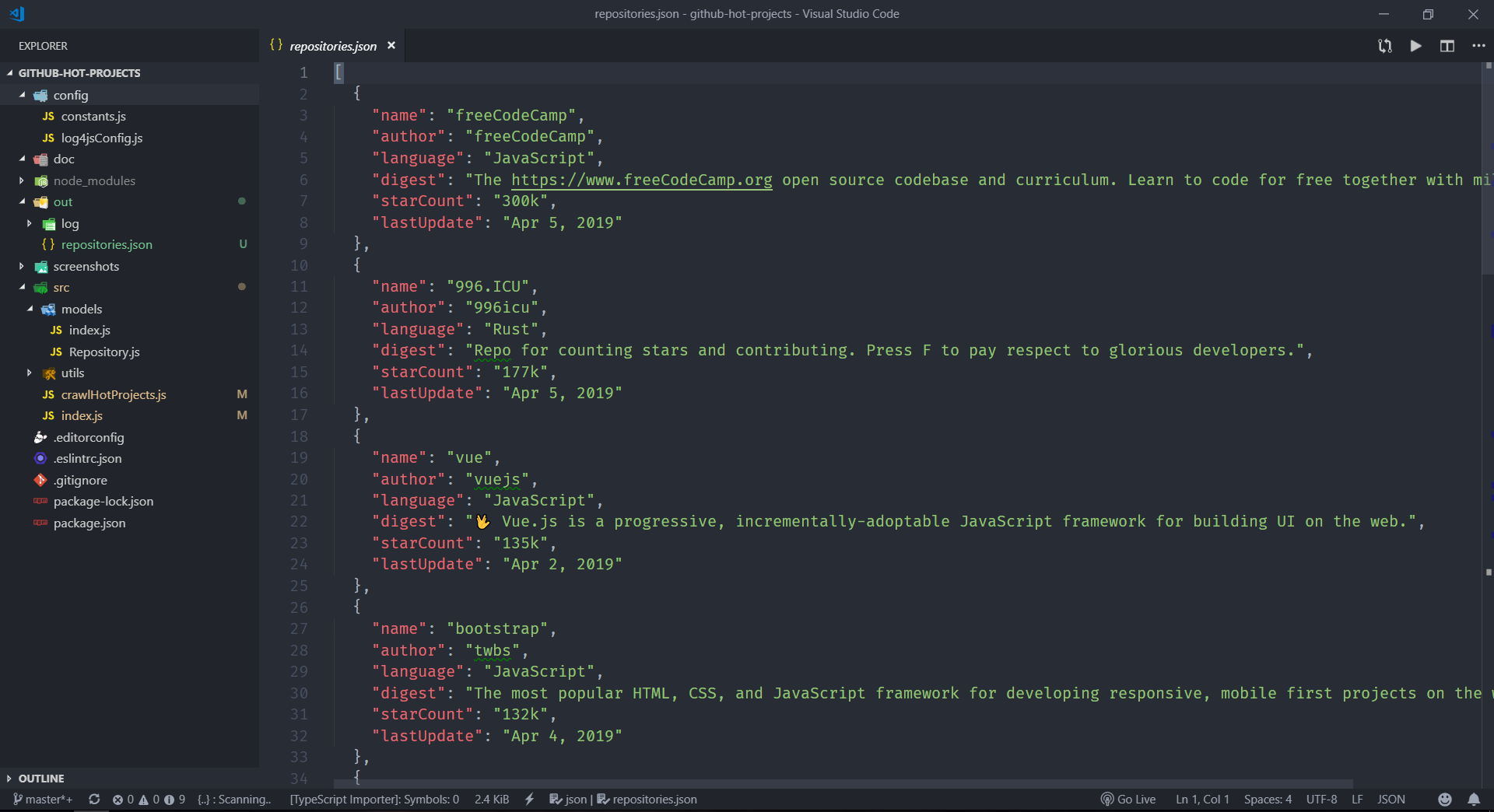
Task: Collapse the doc folder arrow
Action: click(22, 159)
